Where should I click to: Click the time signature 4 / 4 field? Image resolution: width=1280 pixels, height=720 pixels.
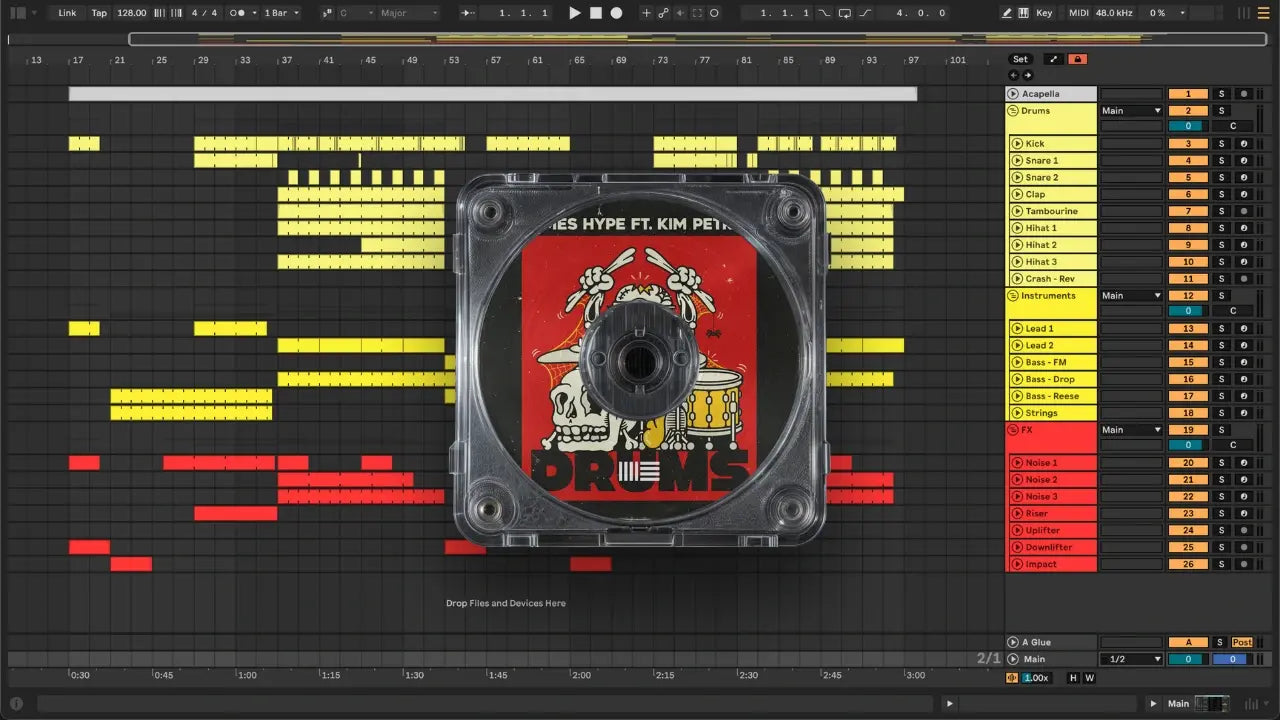(204, 13)
